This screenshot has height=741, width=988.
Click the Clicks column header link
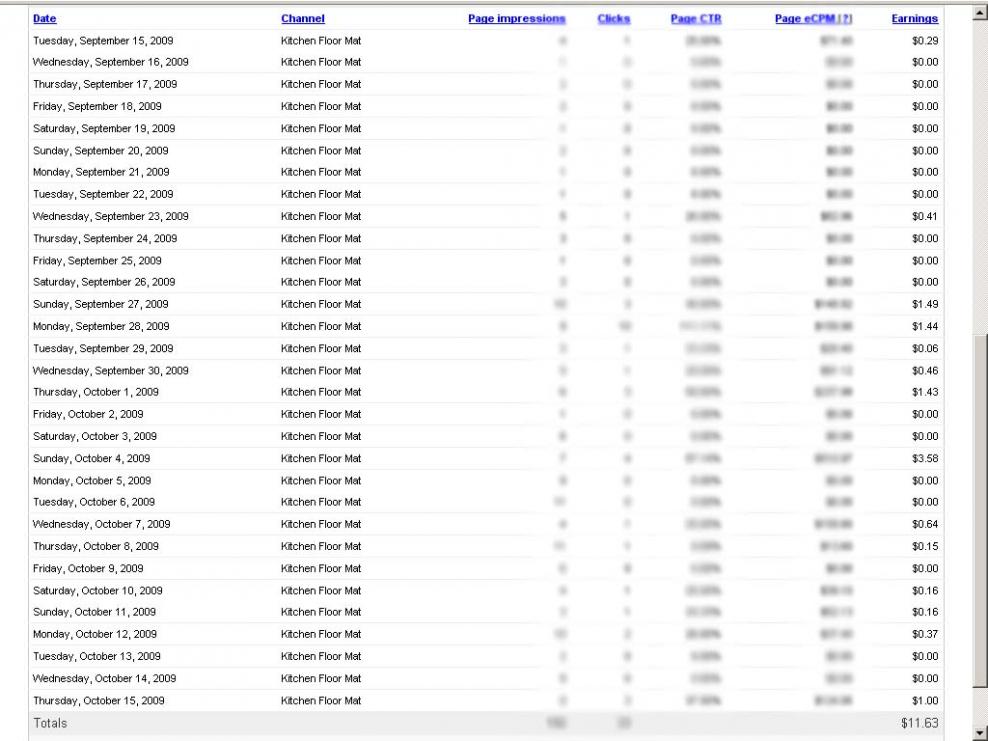coord(613,19)
